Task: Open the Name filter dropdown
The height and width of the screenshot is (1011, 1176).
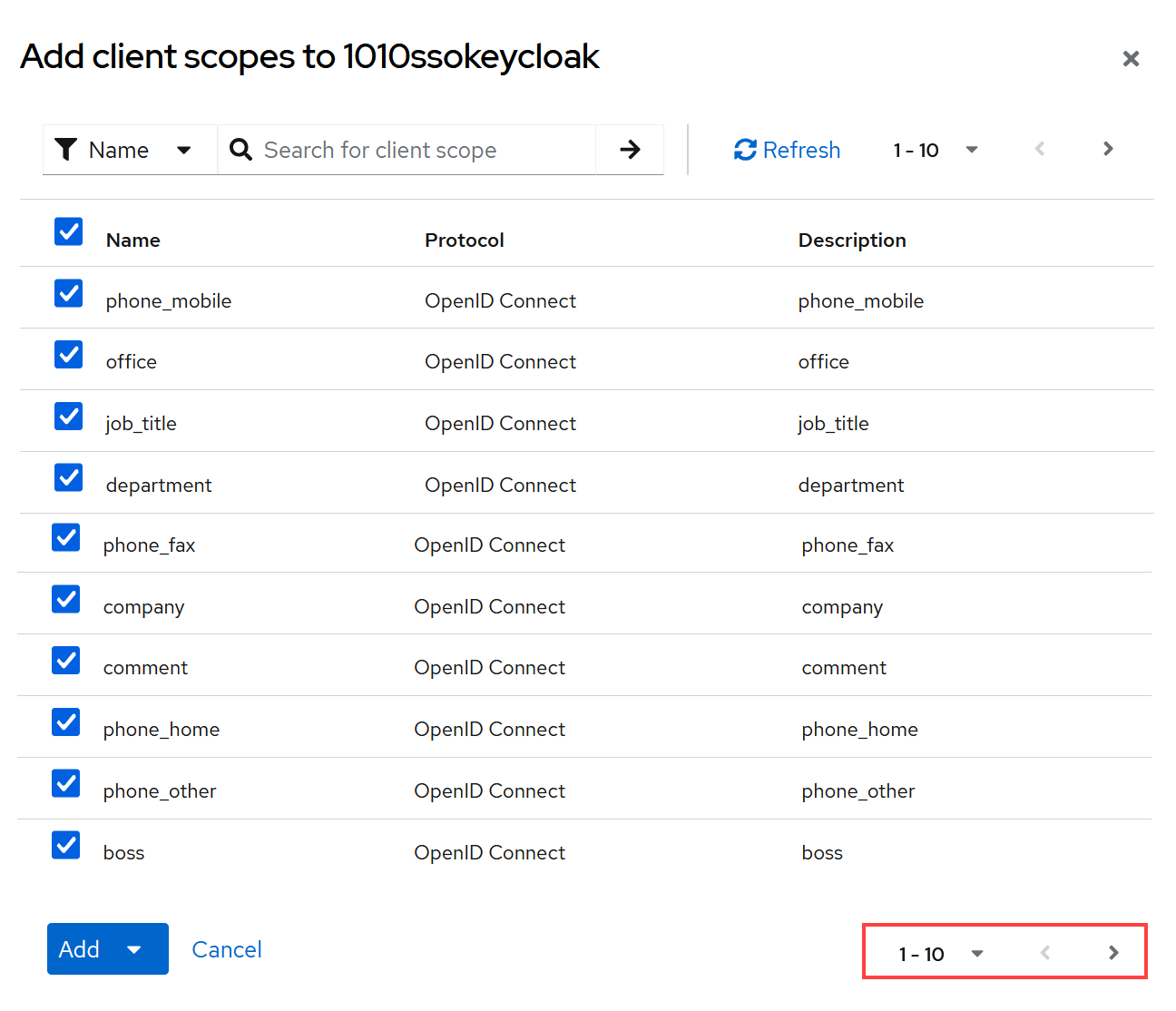Action: pos(124,150)
